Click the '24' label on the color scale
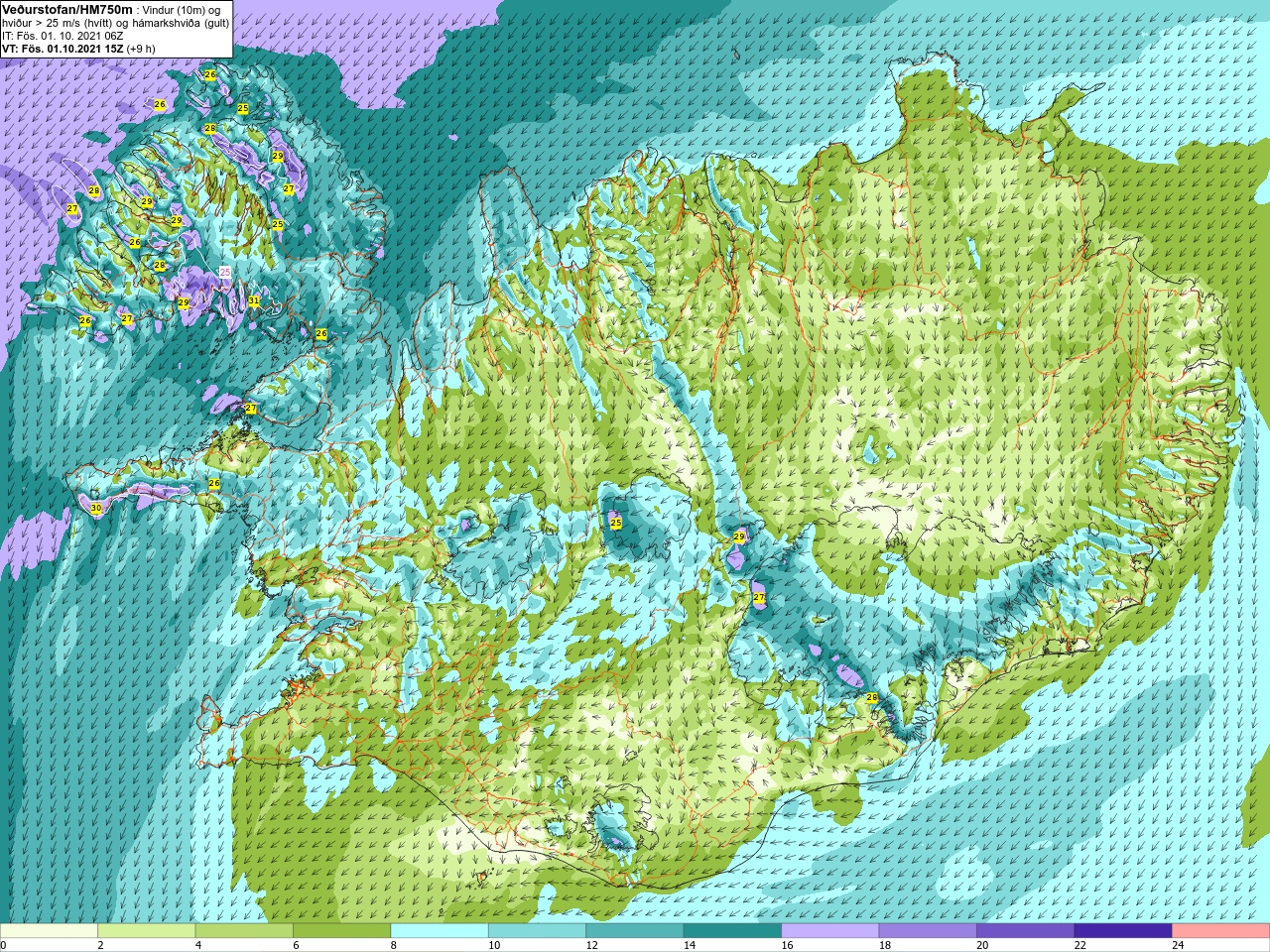Image resolution: width=1270 pixels, height=952 pixels. (1178, 945)
